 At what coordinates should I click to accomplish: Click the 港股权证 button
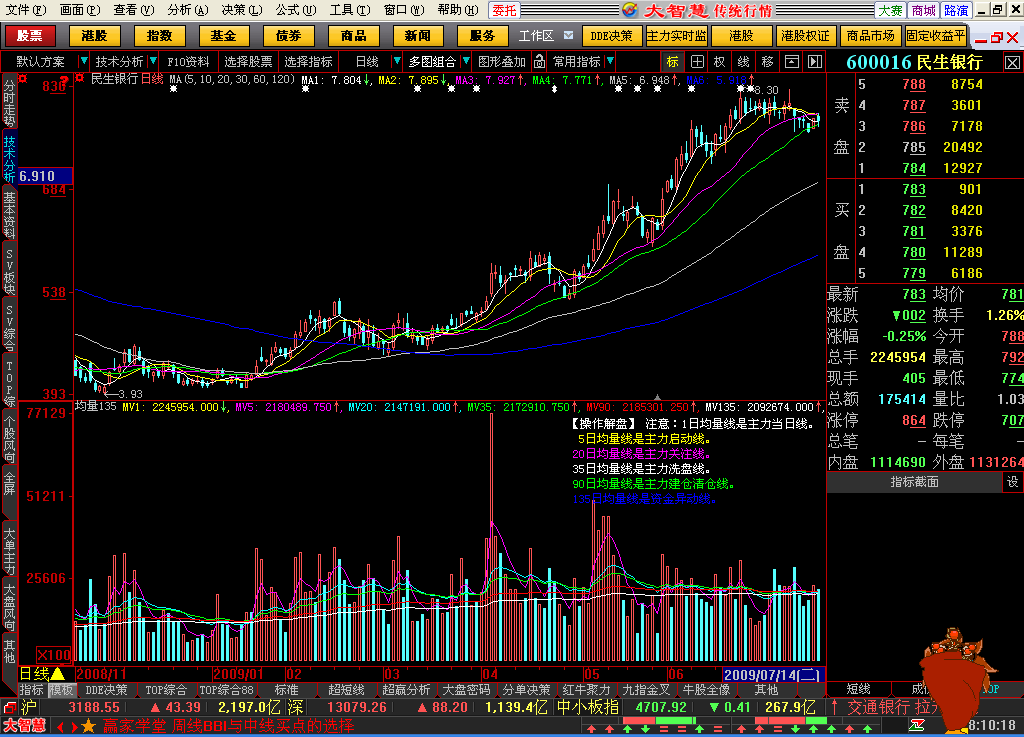point(805,36)
